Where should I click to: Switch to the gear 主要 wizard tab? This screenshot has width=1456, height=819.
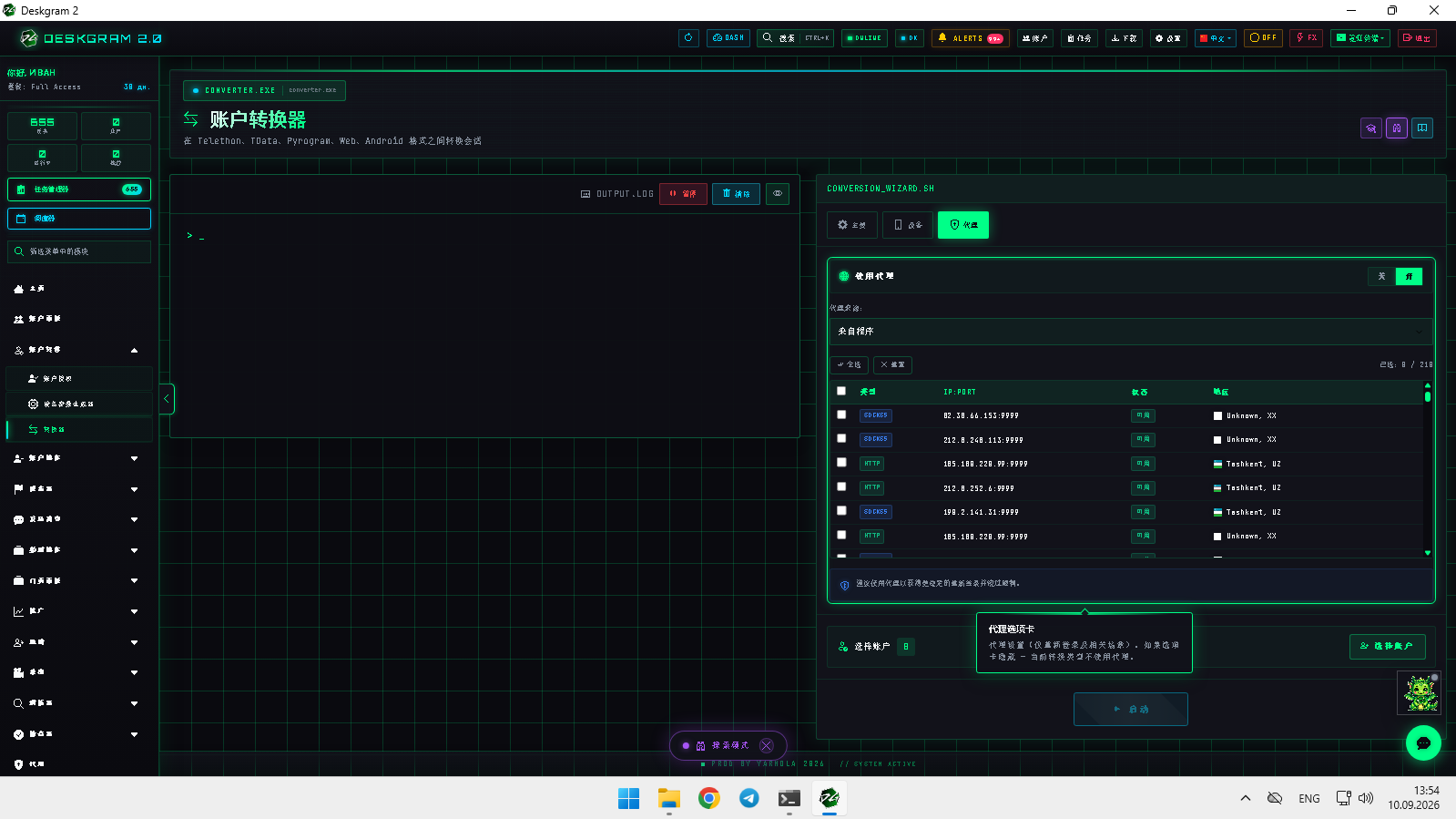pyautogui.click(x=852, y=225)
